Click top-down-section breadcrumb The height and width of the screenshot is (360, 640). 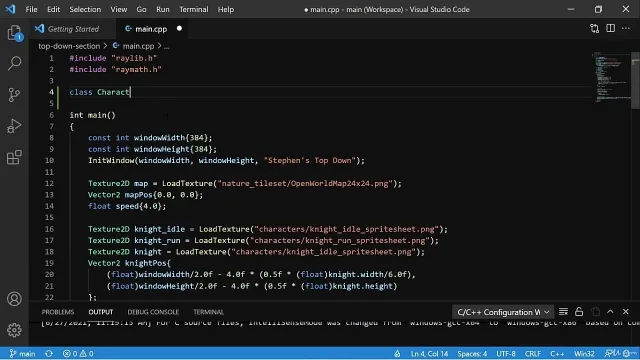[69, 46]
